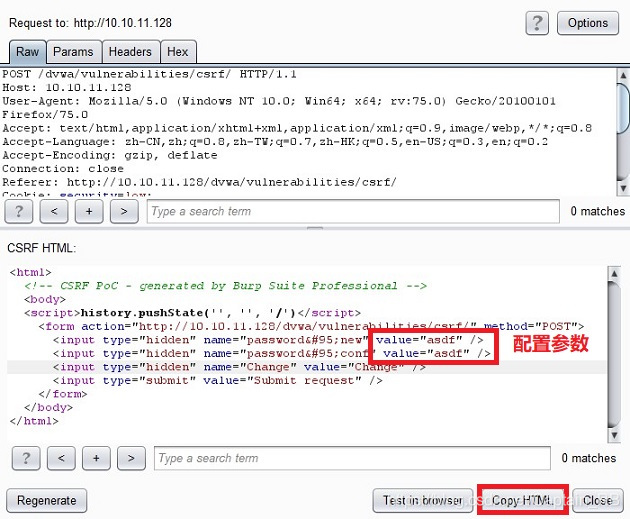
Task: Open the Options button
Action: [587, 23]
